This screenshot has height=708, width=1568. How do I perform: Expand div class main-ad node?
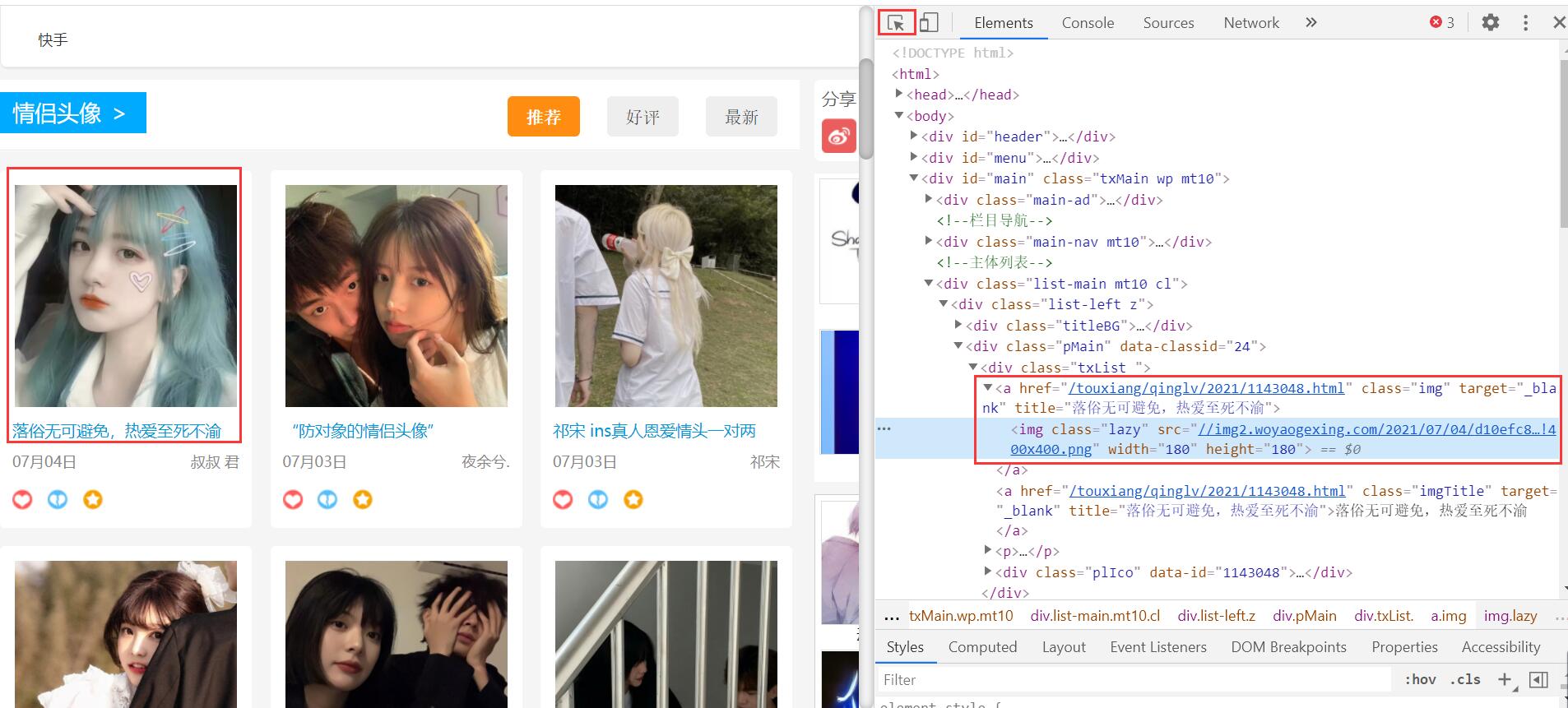pos(929,199)
